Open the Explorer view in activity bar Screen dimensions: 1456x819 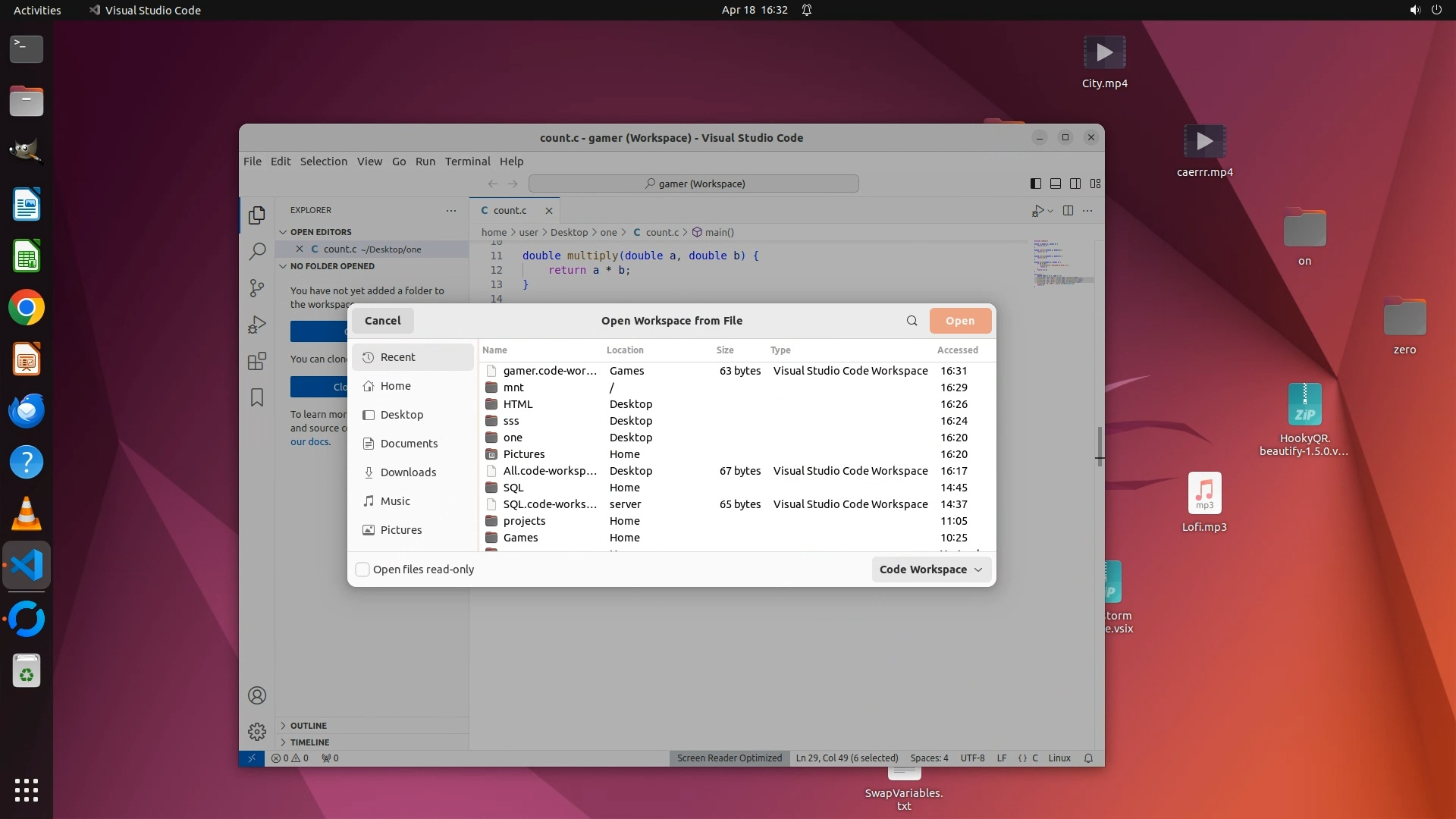click(x=257, y=215)
